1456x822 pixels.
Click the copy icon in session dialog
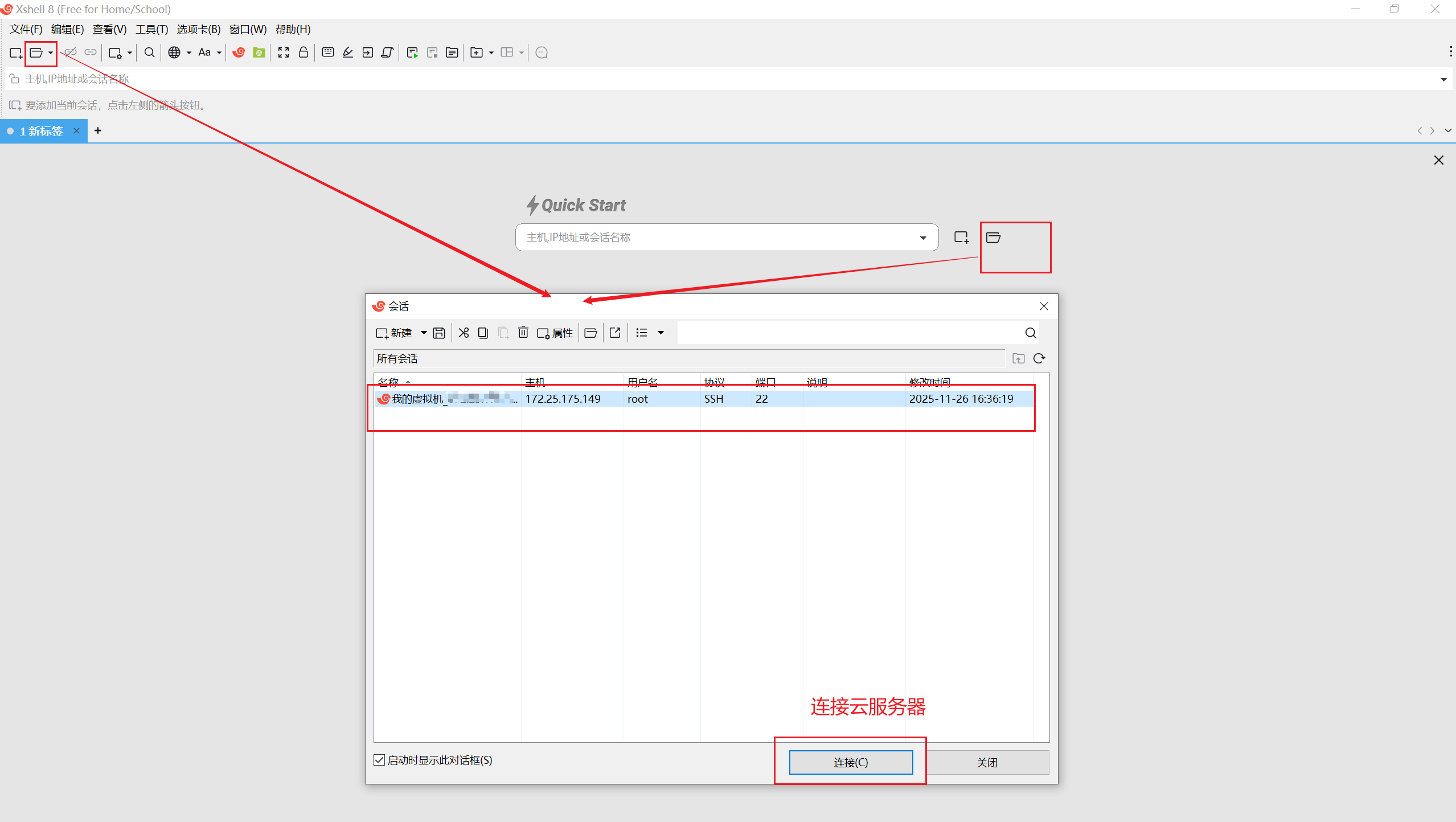[x=483, y=333]
